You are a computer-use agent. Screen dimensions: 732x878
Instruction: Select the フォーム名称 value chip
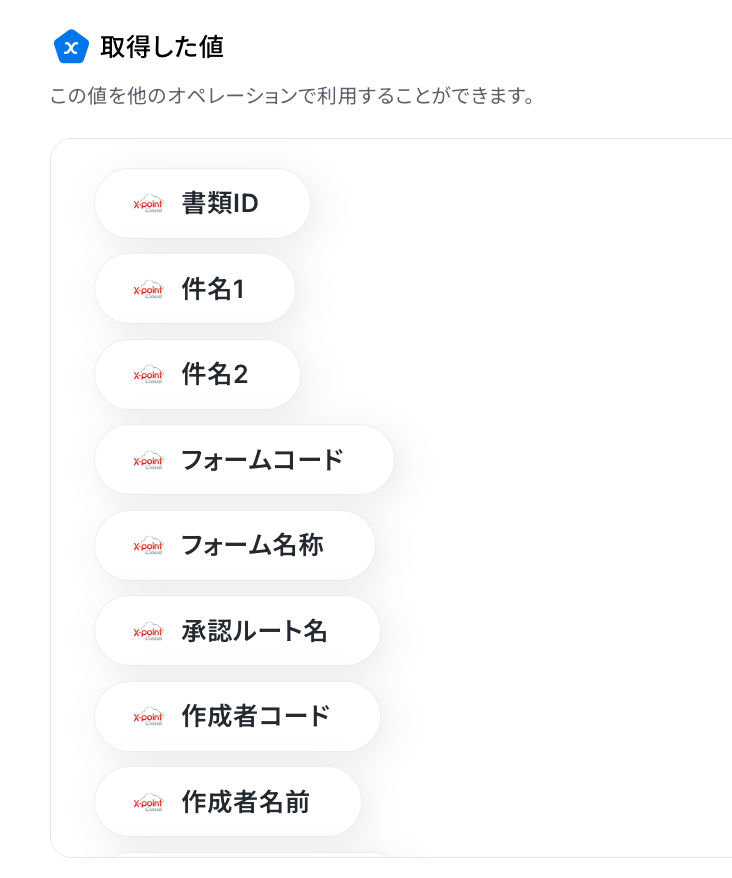click(235, 545)
